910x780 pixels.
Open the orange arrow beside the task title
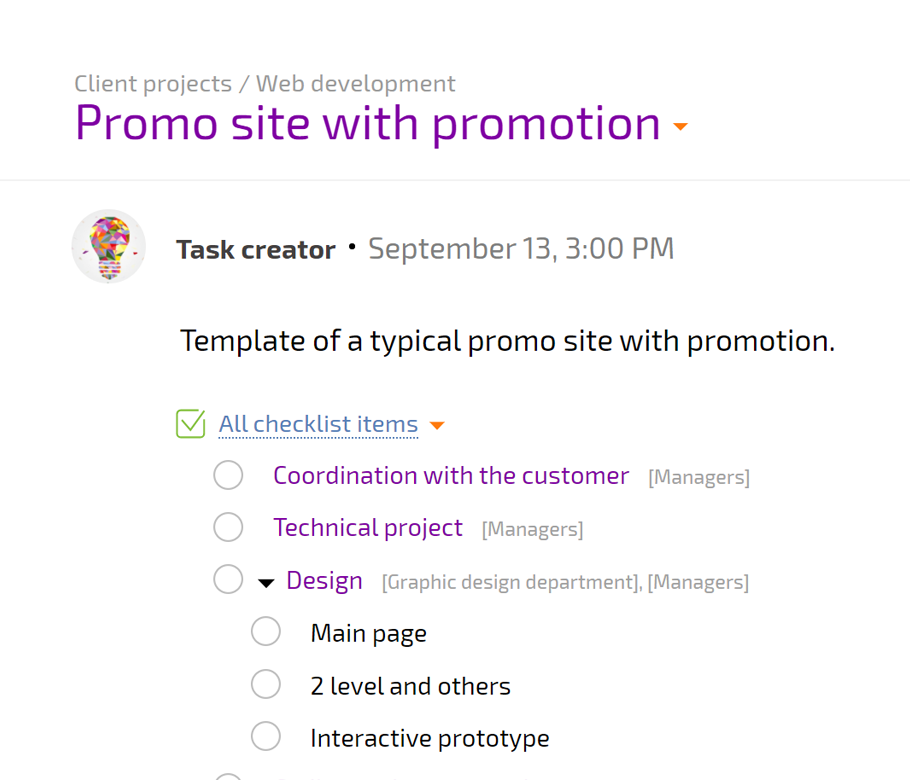point(680,126)
